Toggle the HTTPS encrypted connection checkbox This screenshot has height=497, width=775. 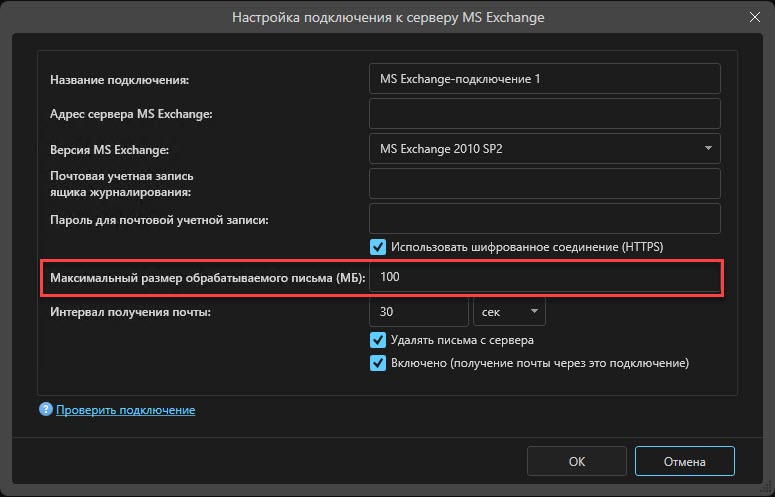pos(378,247)
